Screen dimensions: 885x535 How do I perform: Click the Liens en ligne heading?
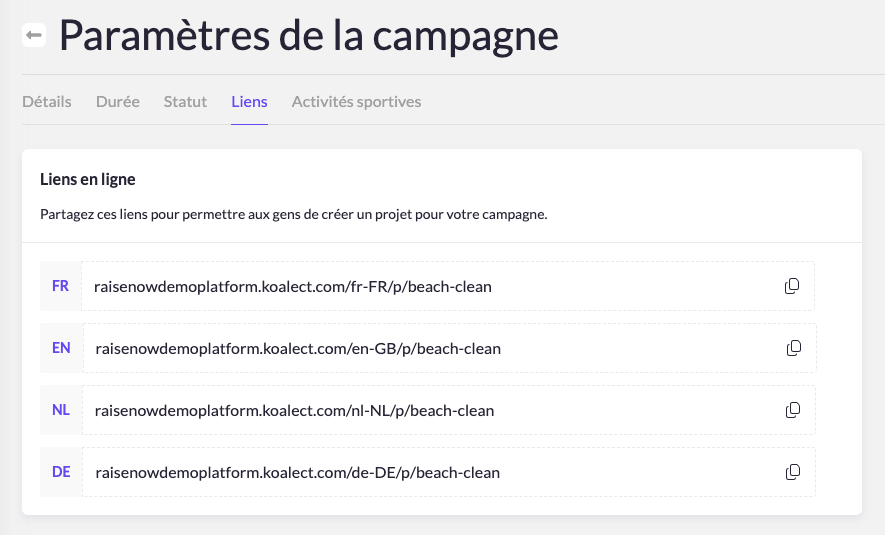pos(88,180)
